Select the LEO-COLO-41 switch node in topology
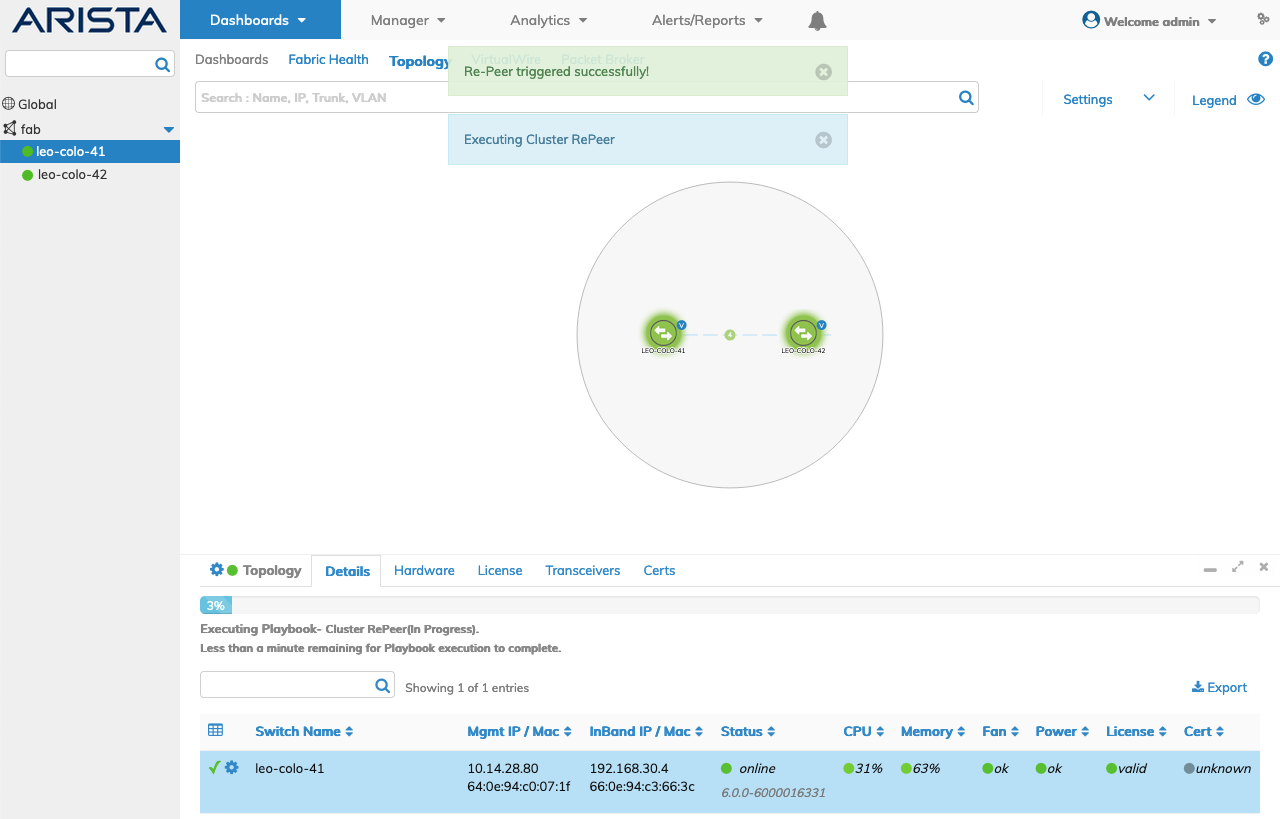The image size is (1280, 819). pyautogui.click(x=663, y=332)
